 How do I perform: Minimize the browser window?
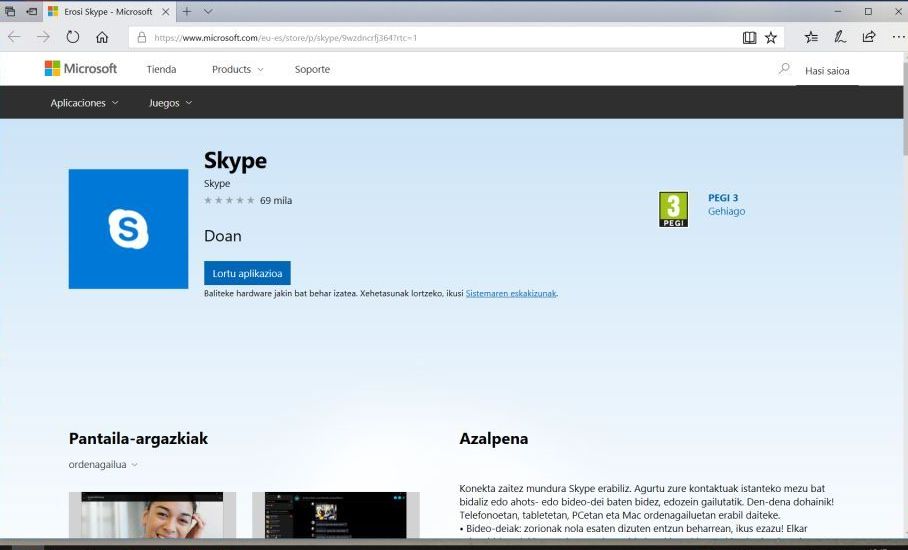(x=838, y=11)
